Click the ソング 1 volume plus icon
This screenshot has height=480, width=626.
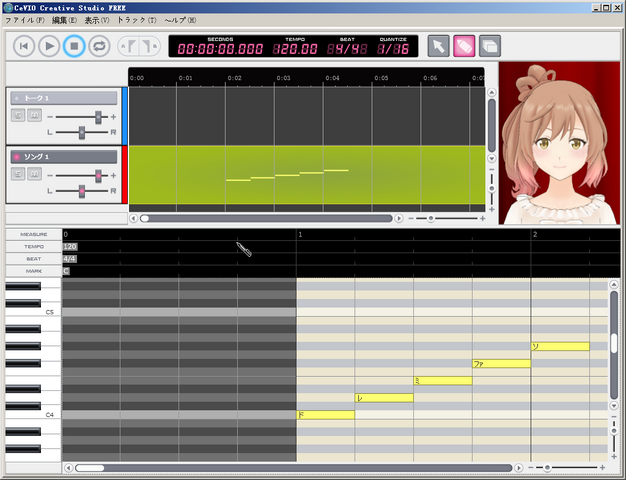pyautogui.click(x=113, y=176)
